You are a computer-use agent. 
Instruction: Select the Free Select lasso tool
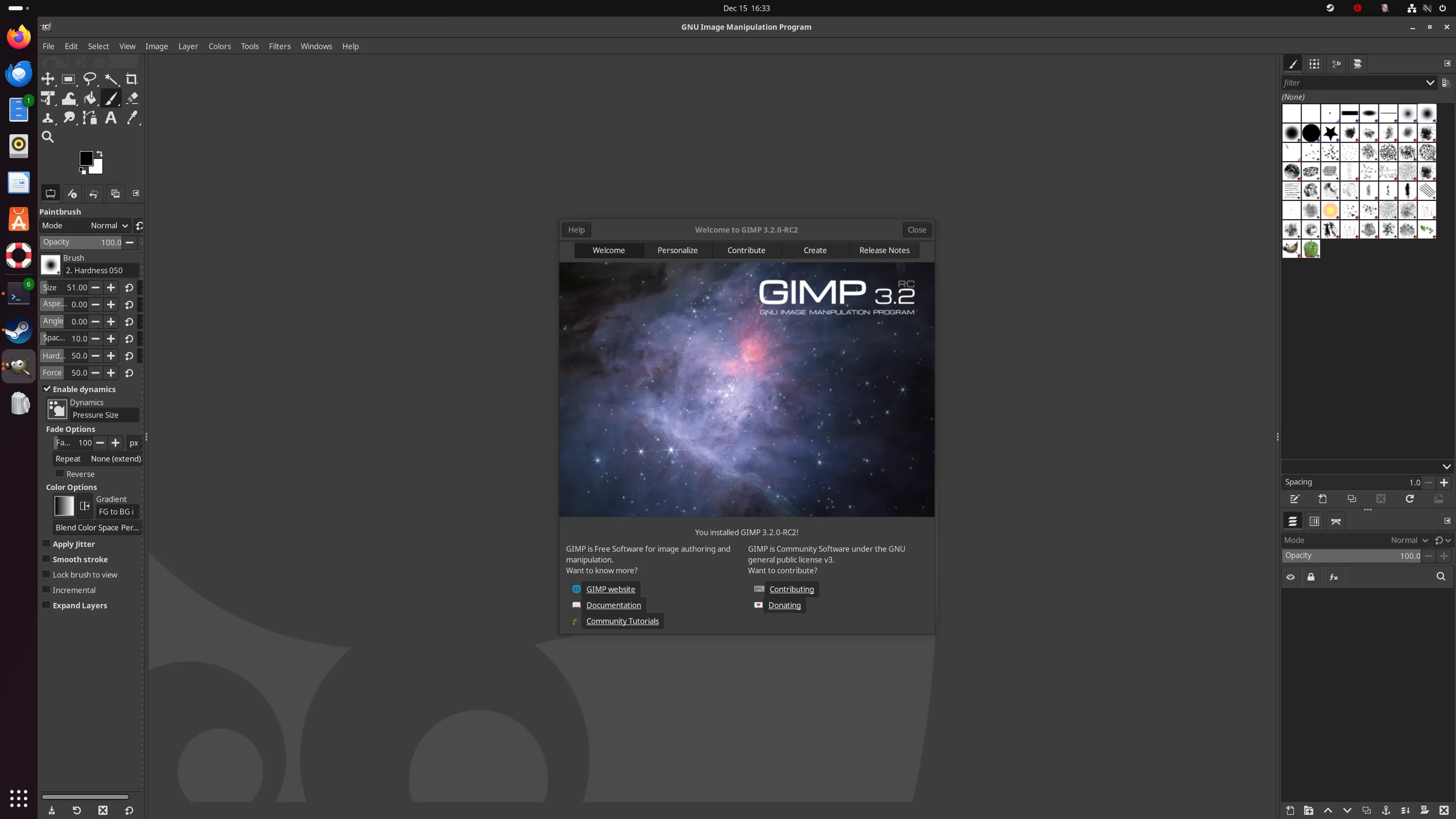(x=90, y=79)
